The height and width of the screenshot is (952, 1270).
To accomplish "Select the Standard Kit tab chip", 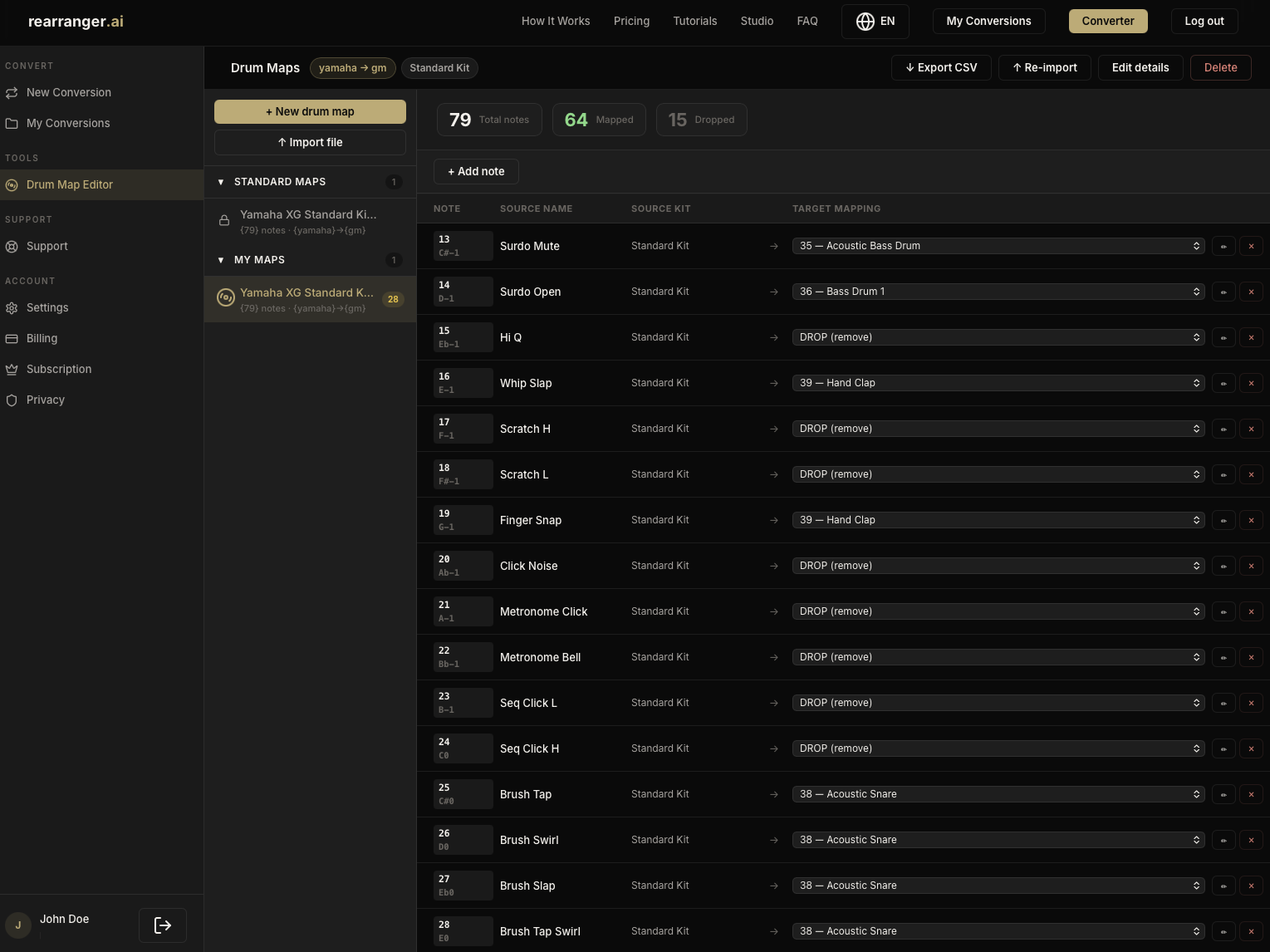I will point(439,68).
